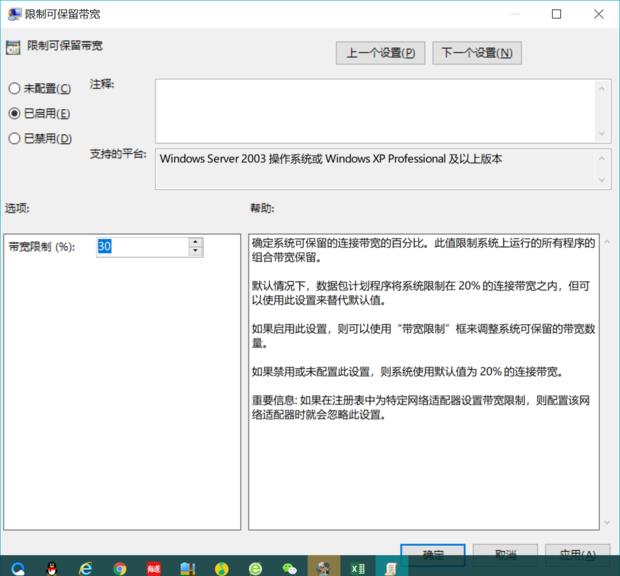
Task: Click inside the 注释 comment text box
Action: (x=375, y=111)
